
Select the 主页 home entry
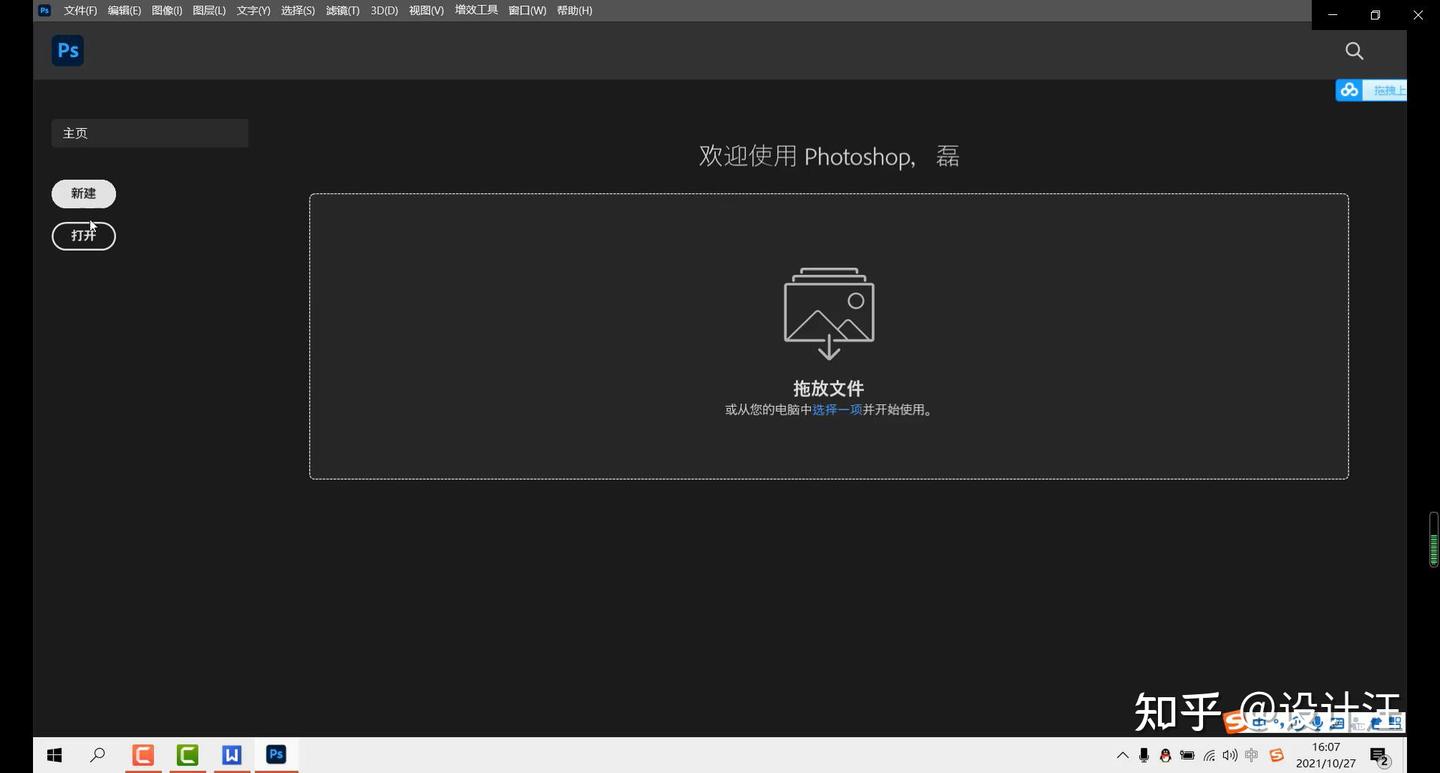tap(150, 133)
